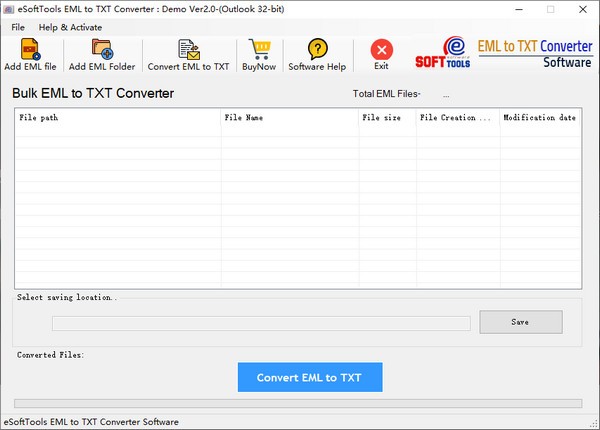Sort by Modification date column header
Image resolution: width=600 pixels, height=430 pixels.
click(x=540, y=118)
